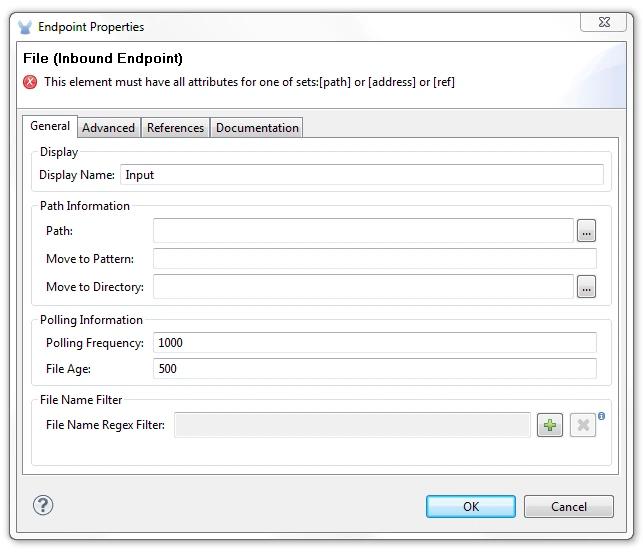The width and height of the screenshot is (643, 552).
Task: Click the File Age input field
Action: 374,369
